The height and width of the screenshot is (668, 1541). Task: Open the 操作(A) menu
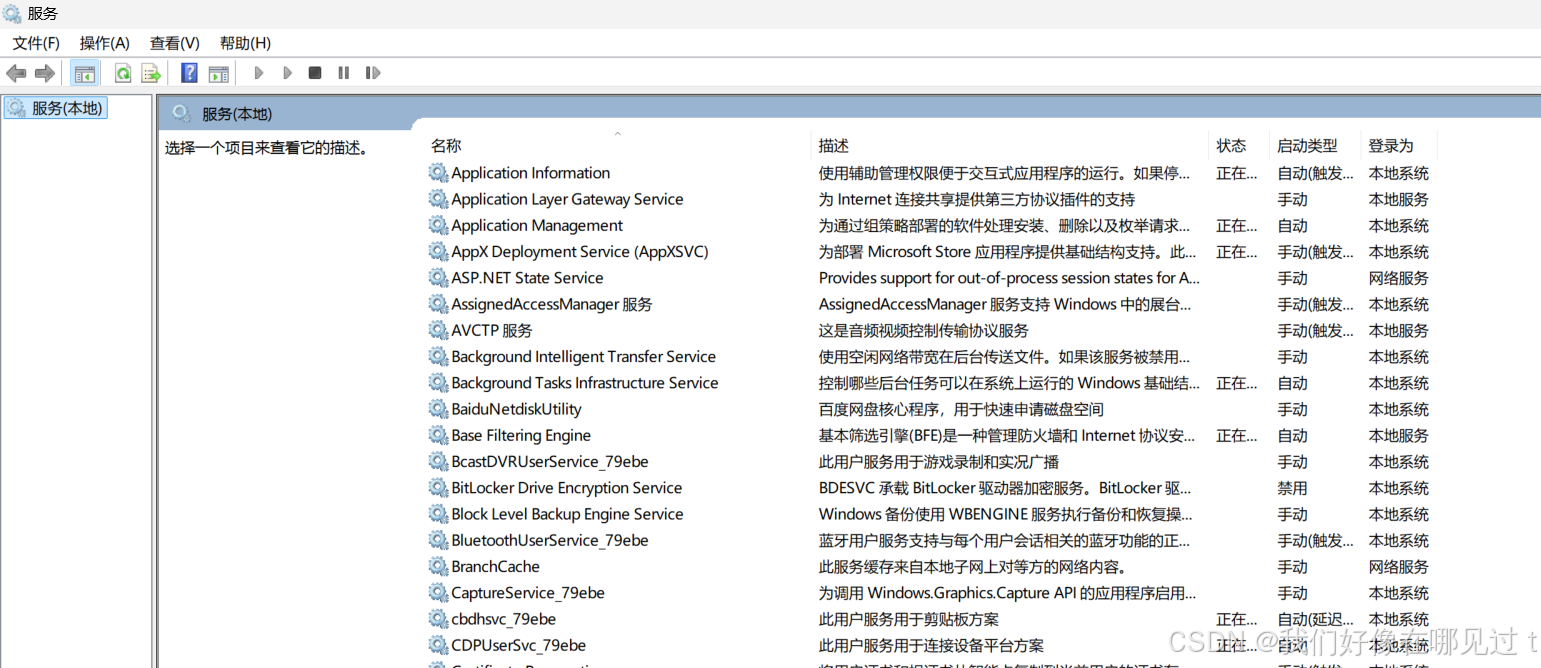tap(105, 43)
